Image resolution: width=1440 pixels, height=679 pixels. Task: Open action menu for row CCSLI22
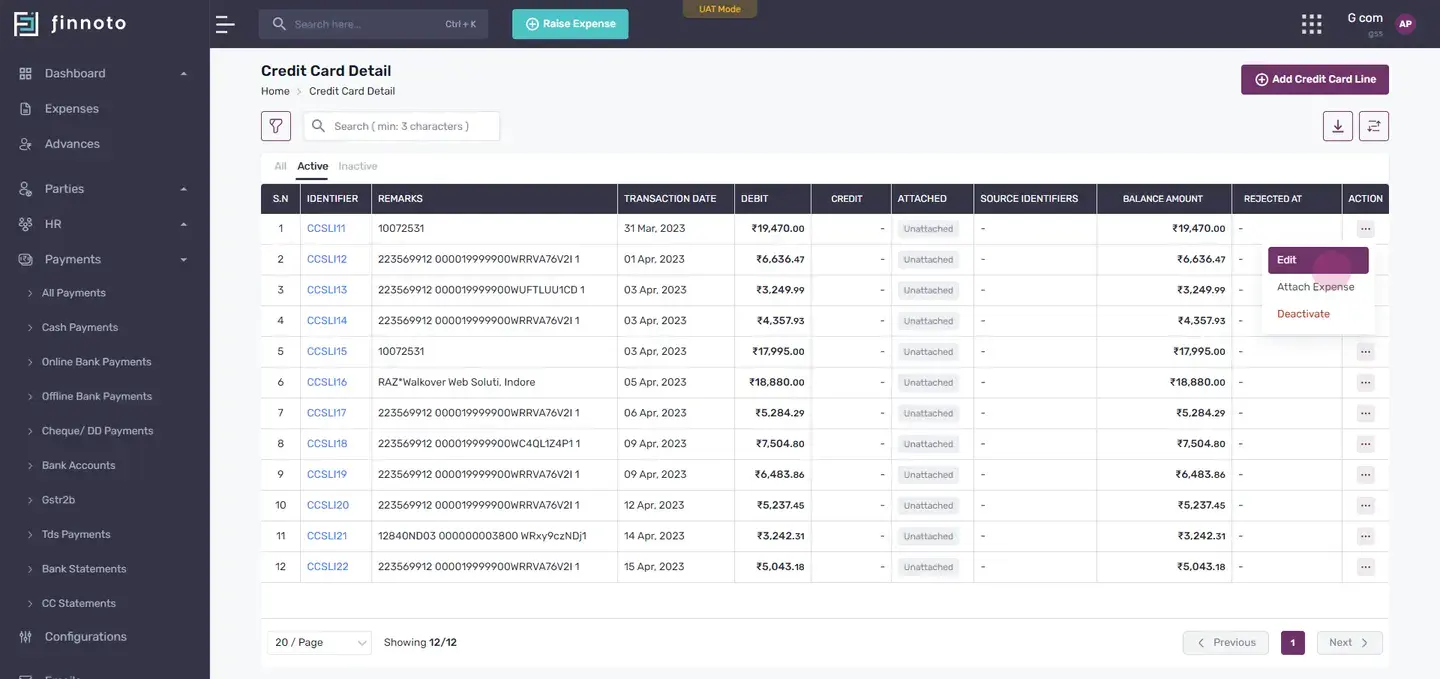[x=1365, y=567]
